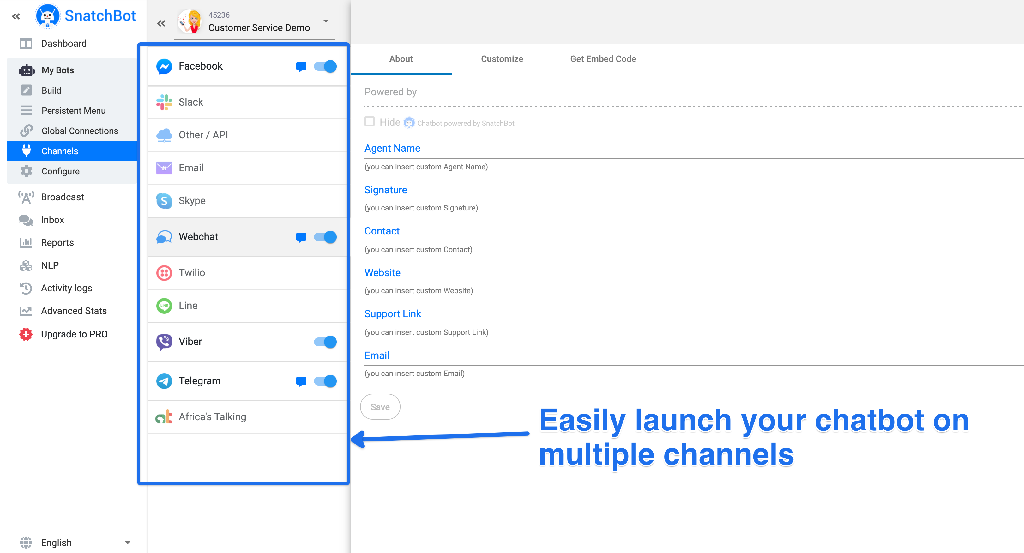Click the Build pencil icon
1024x553 pixels.
click(x=26, y=90)
